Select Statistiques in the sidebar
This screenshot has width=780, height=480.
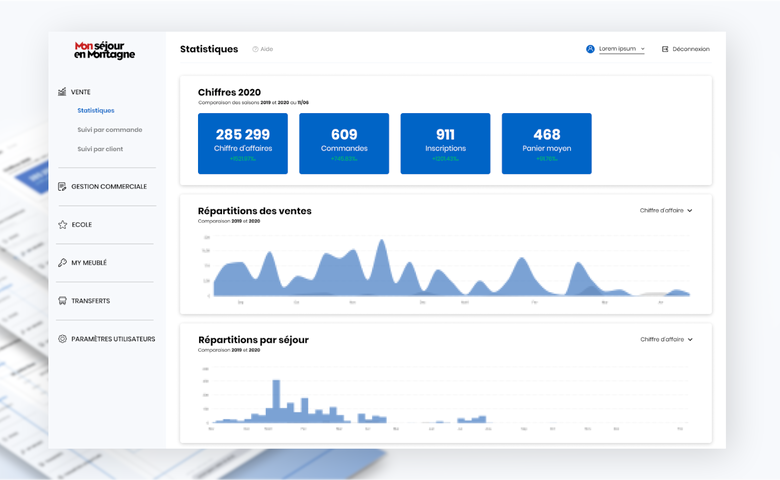point(96,110)
